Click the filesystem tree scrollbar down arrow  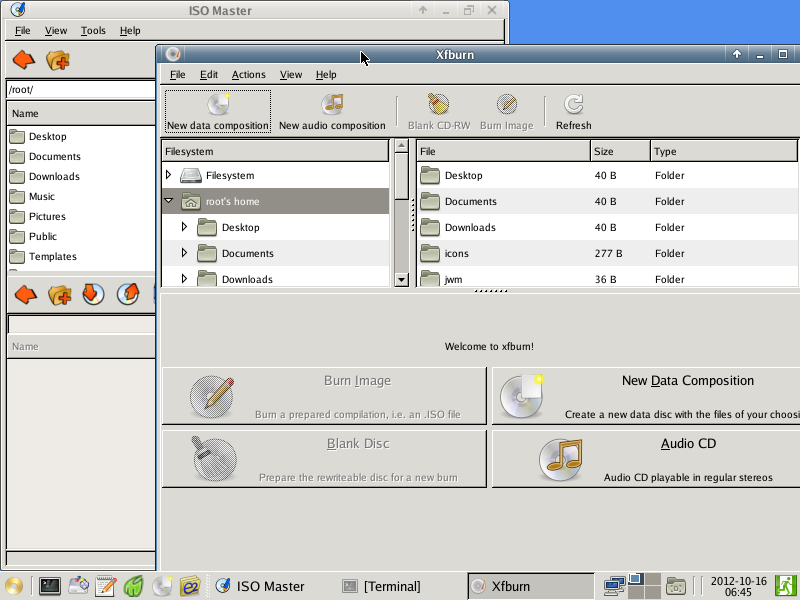tap(402, 280)
